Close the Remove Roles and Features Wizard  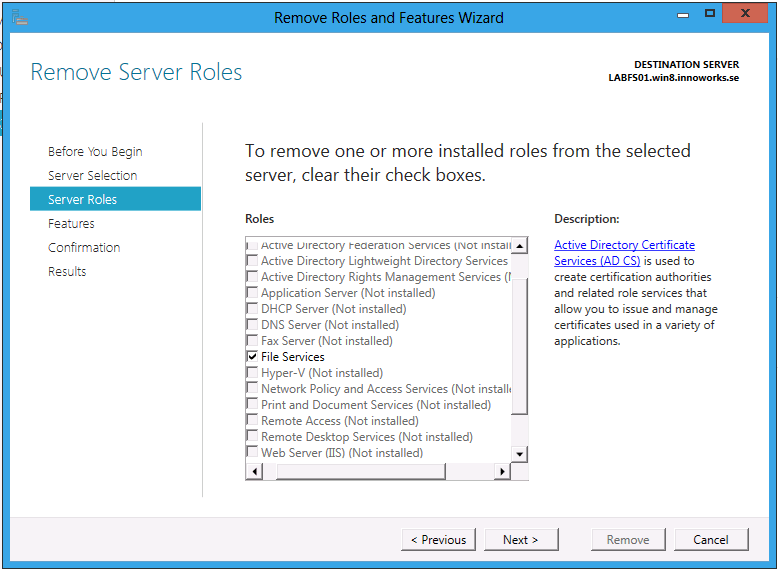point(745,13)
